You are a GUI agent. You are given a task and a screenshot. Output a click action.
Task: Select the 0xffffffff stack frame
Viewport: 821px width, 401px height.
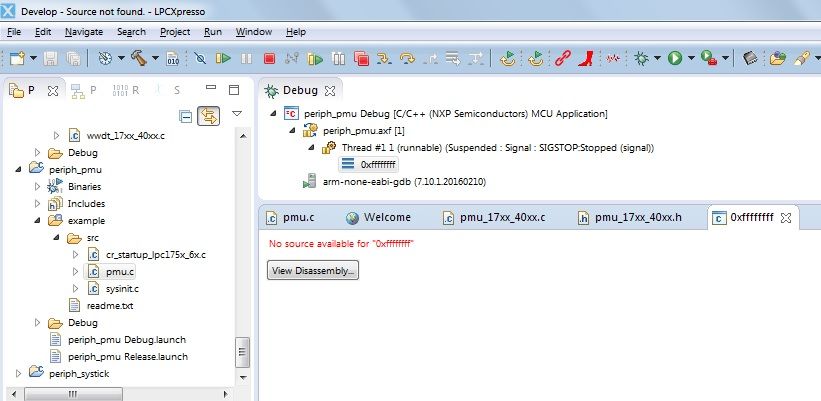coord(369,164)
